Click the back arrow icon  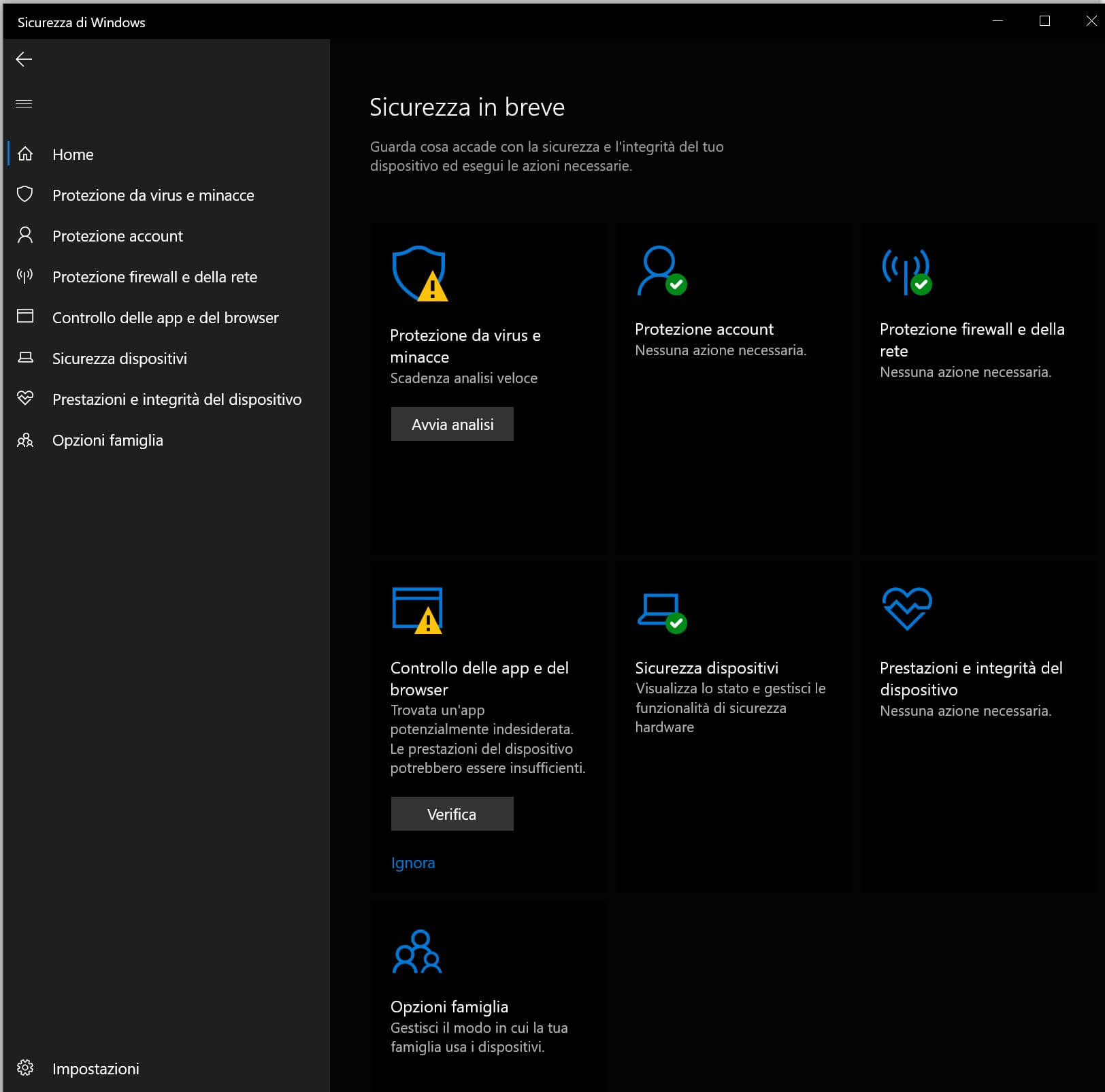(24, 59)
